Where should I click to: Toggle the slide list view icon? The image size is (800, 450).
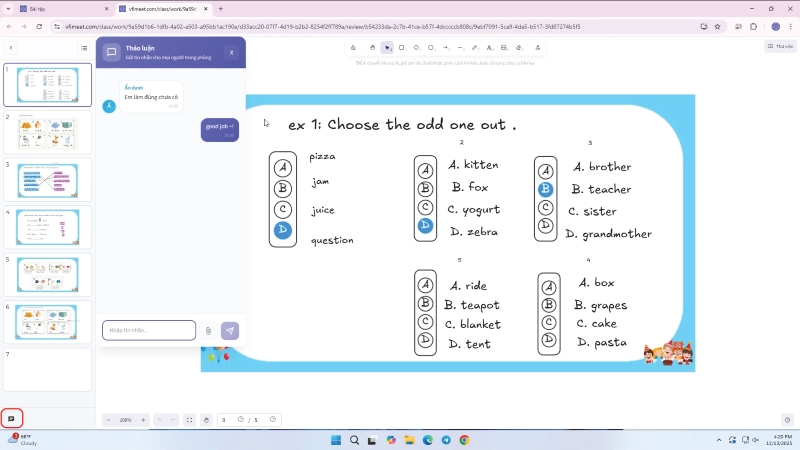84,47
